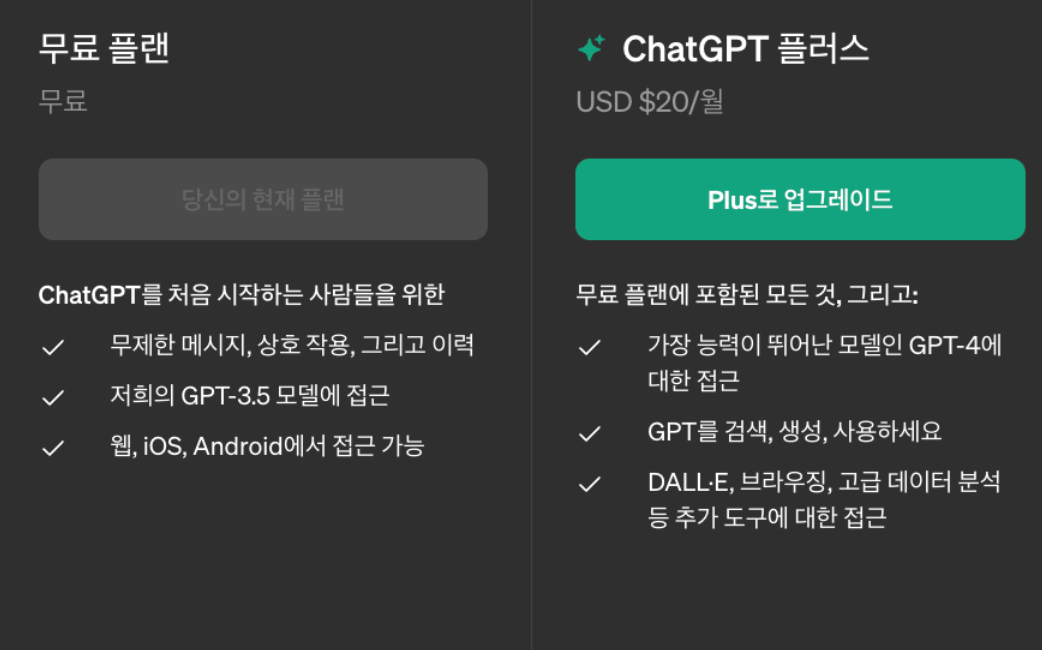Click the Plus로 업그레이드 button

pos(799,199)
